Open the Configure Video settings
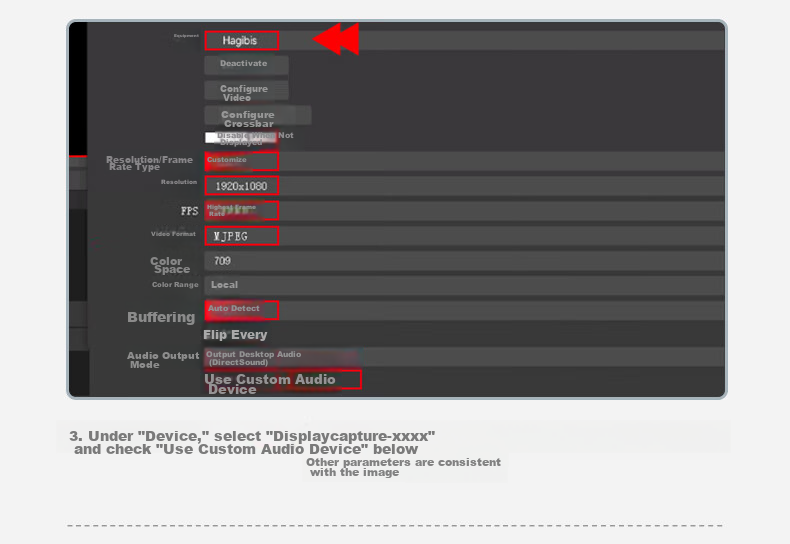Image resolution: width=790 pixels, height=544 pixels. pyautogui.click(x=246, y=91)
